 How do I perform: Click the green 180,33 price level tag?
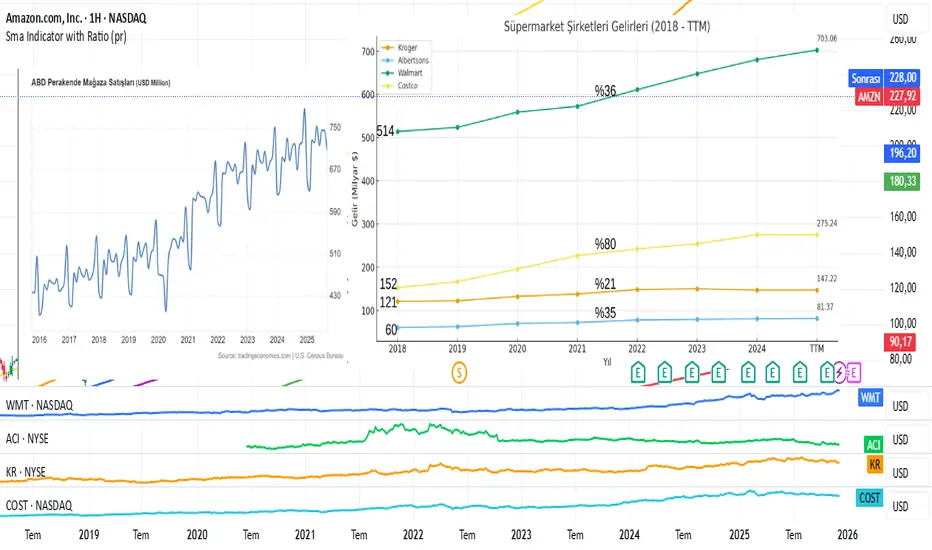pyautogui.click(x=902, y=181)
